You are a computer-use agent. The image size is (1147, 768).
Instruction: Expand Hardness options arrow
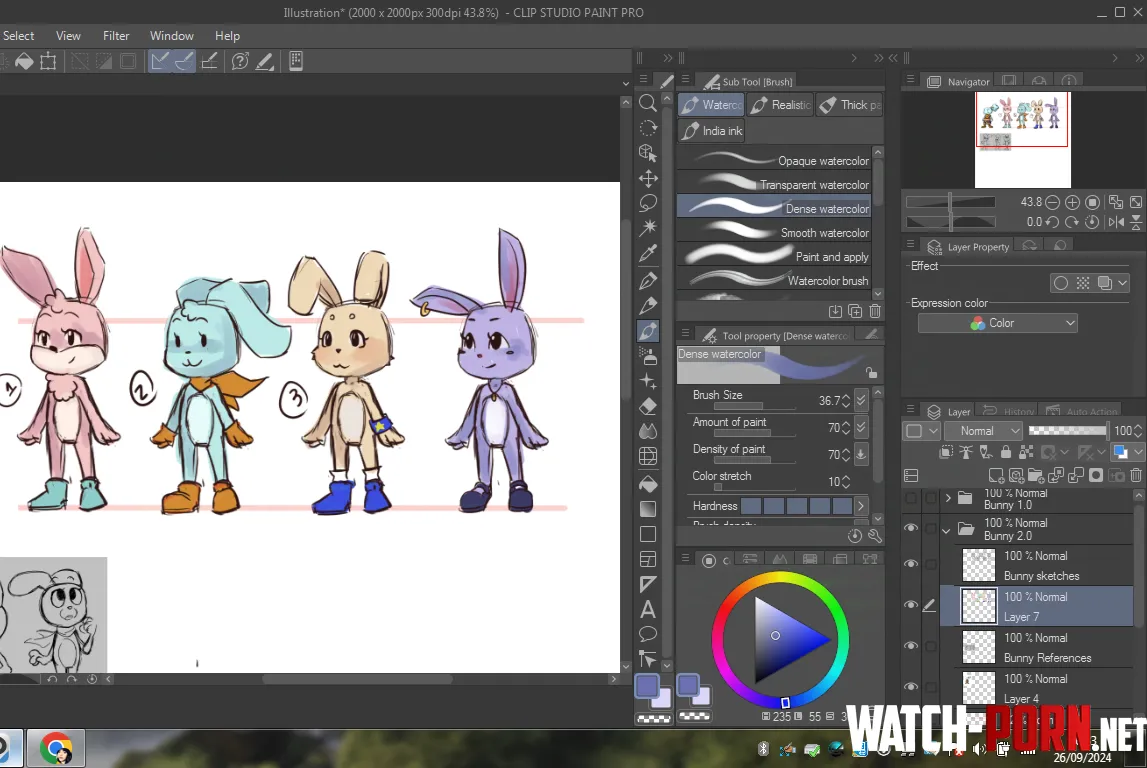tap(861, 505)
